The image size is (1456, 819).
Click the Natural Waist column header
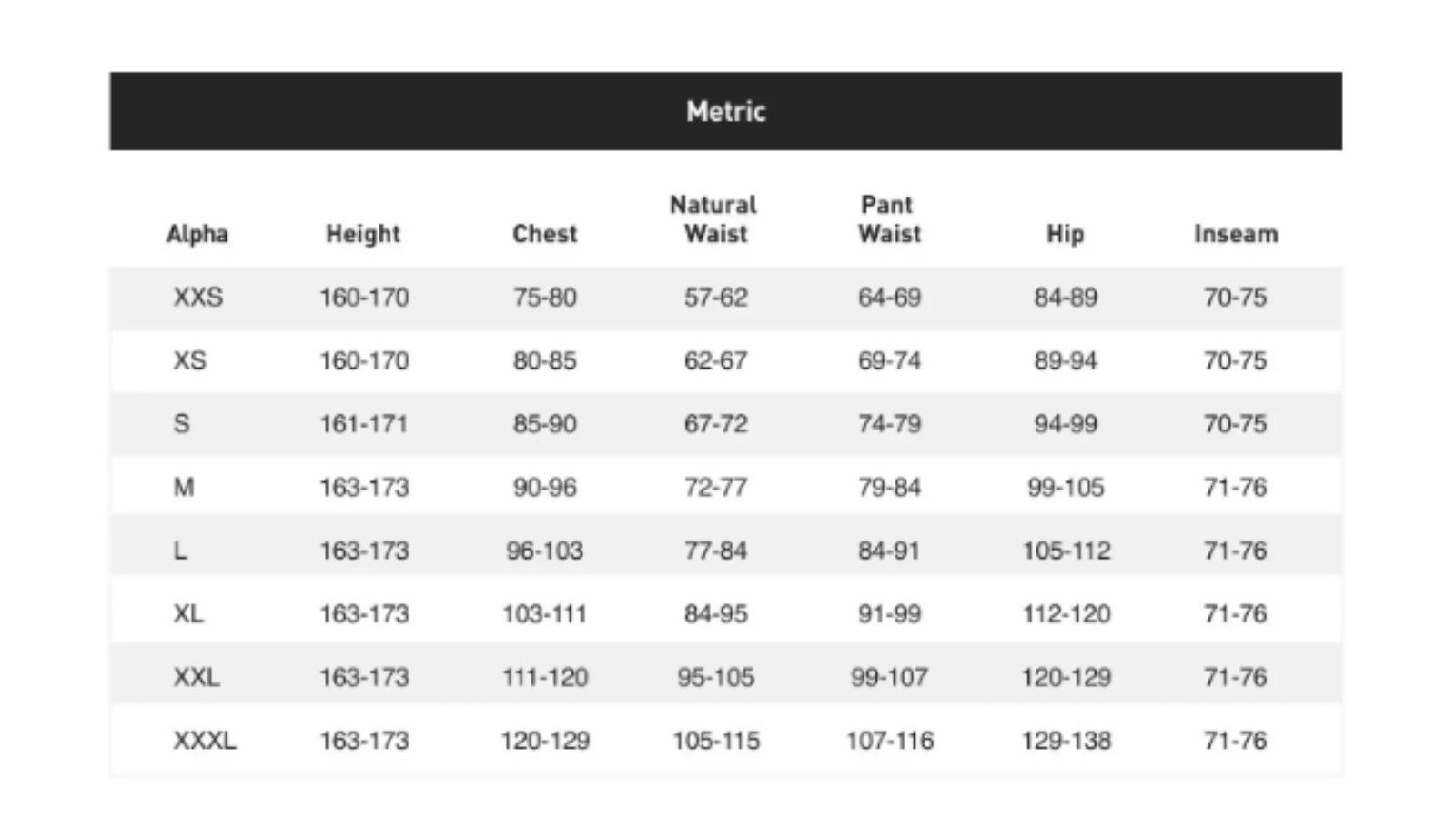(714, 219)
